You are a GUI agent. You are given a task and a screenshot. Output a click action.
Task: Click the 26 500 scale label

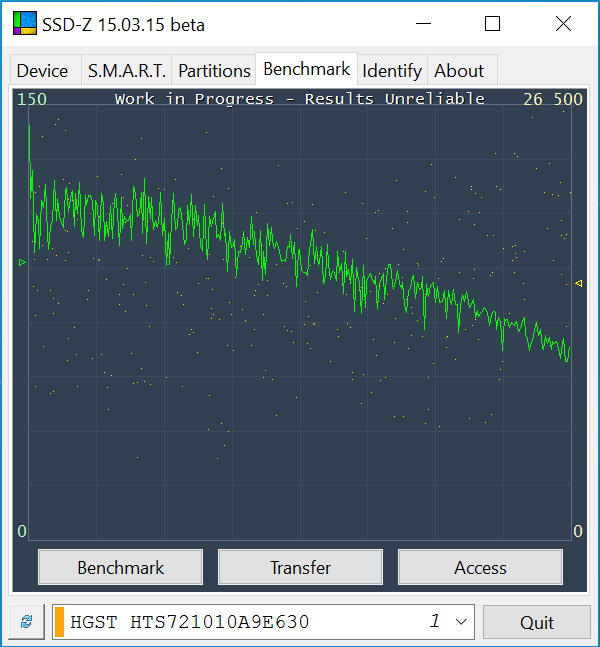pyautogui.click(x=553, y=99)
